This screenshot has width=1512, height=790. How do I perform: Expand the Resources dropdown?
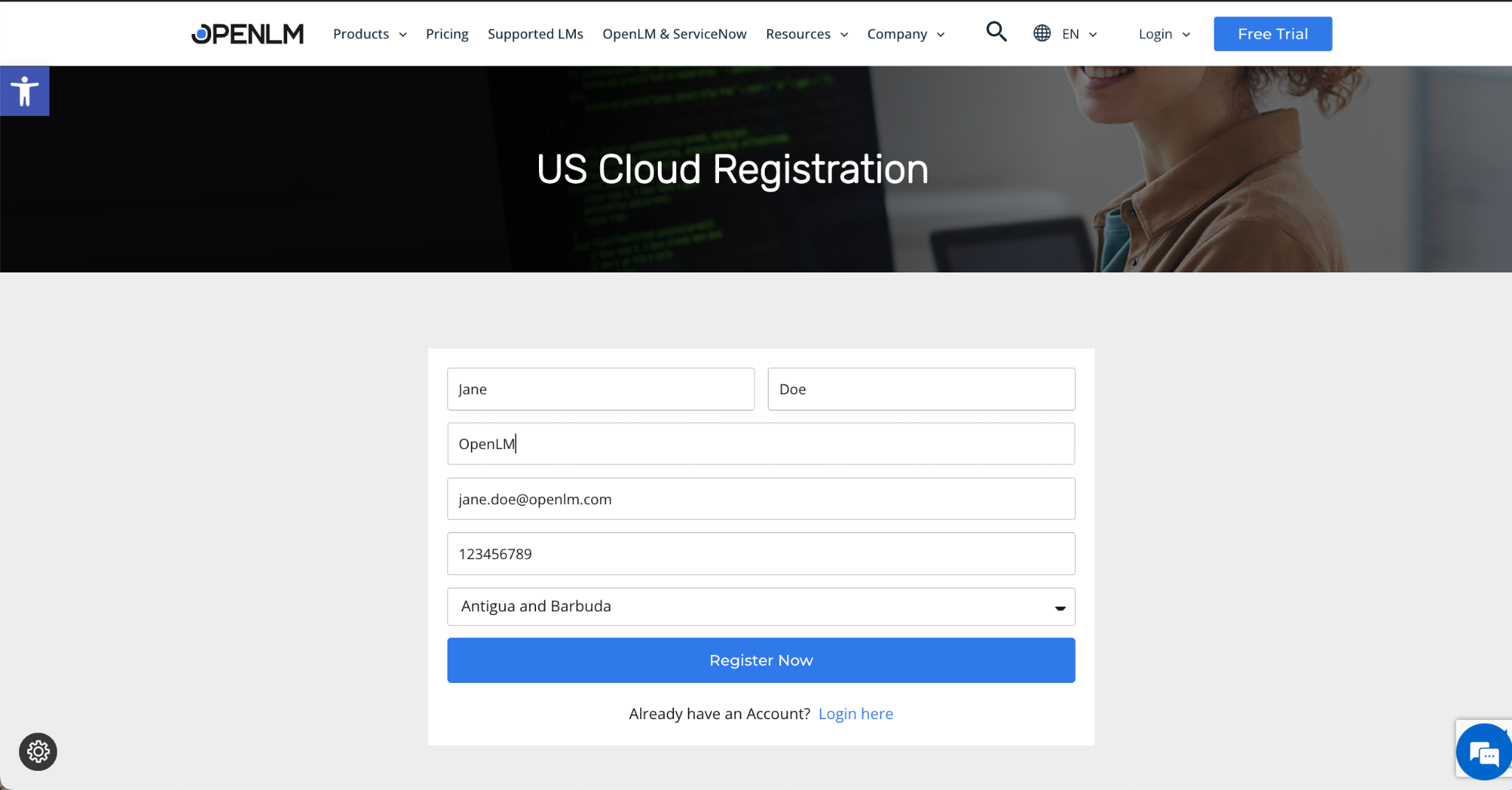point(806,34)
